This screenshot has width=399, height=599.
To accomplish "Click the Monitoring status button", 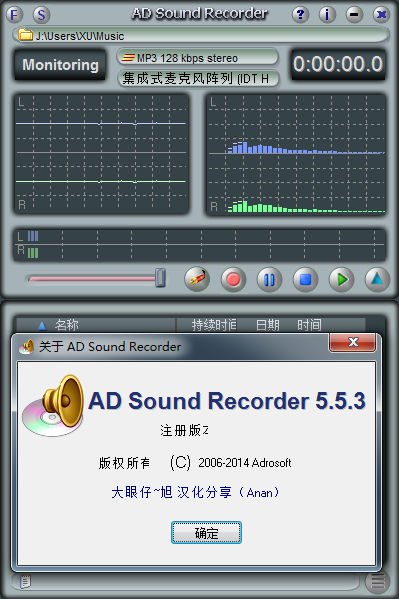I will (x=60, y=65).
